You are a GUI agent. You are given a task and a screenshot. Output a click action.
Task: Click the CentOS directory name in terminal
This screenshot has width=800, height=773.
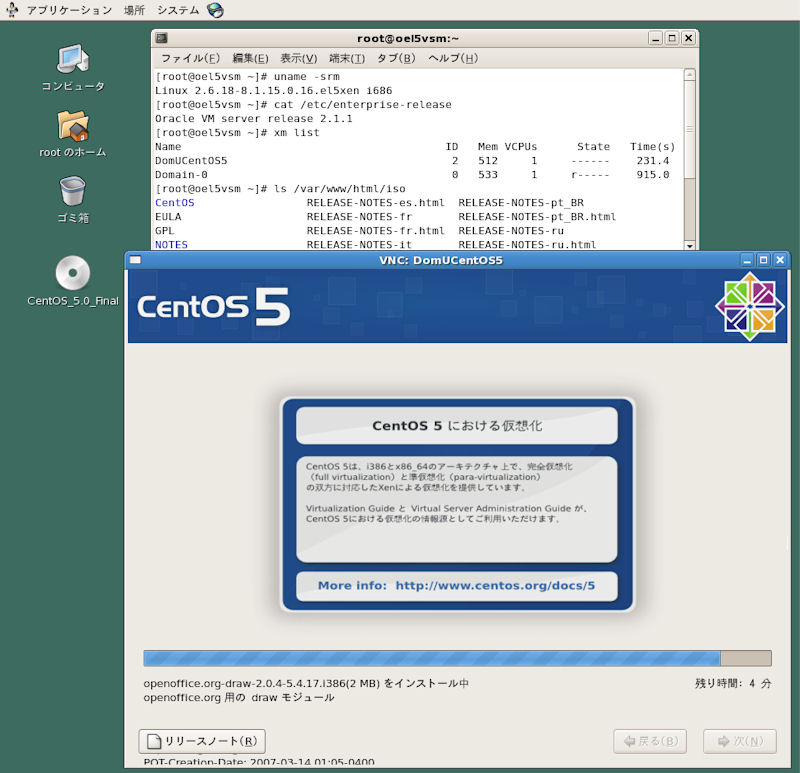pyautogui.click(x=174, y=203)
